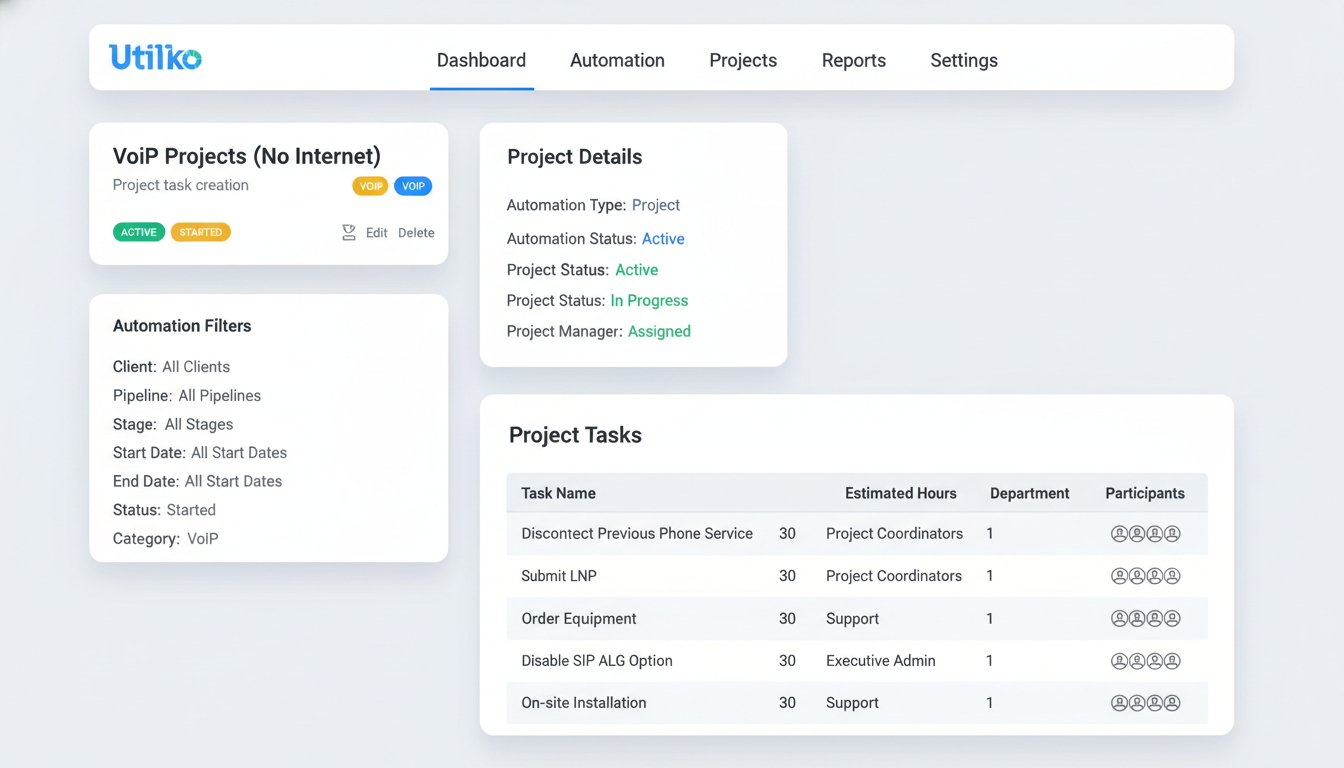Click participant icons for Order Equipment row

(1145, 619)
